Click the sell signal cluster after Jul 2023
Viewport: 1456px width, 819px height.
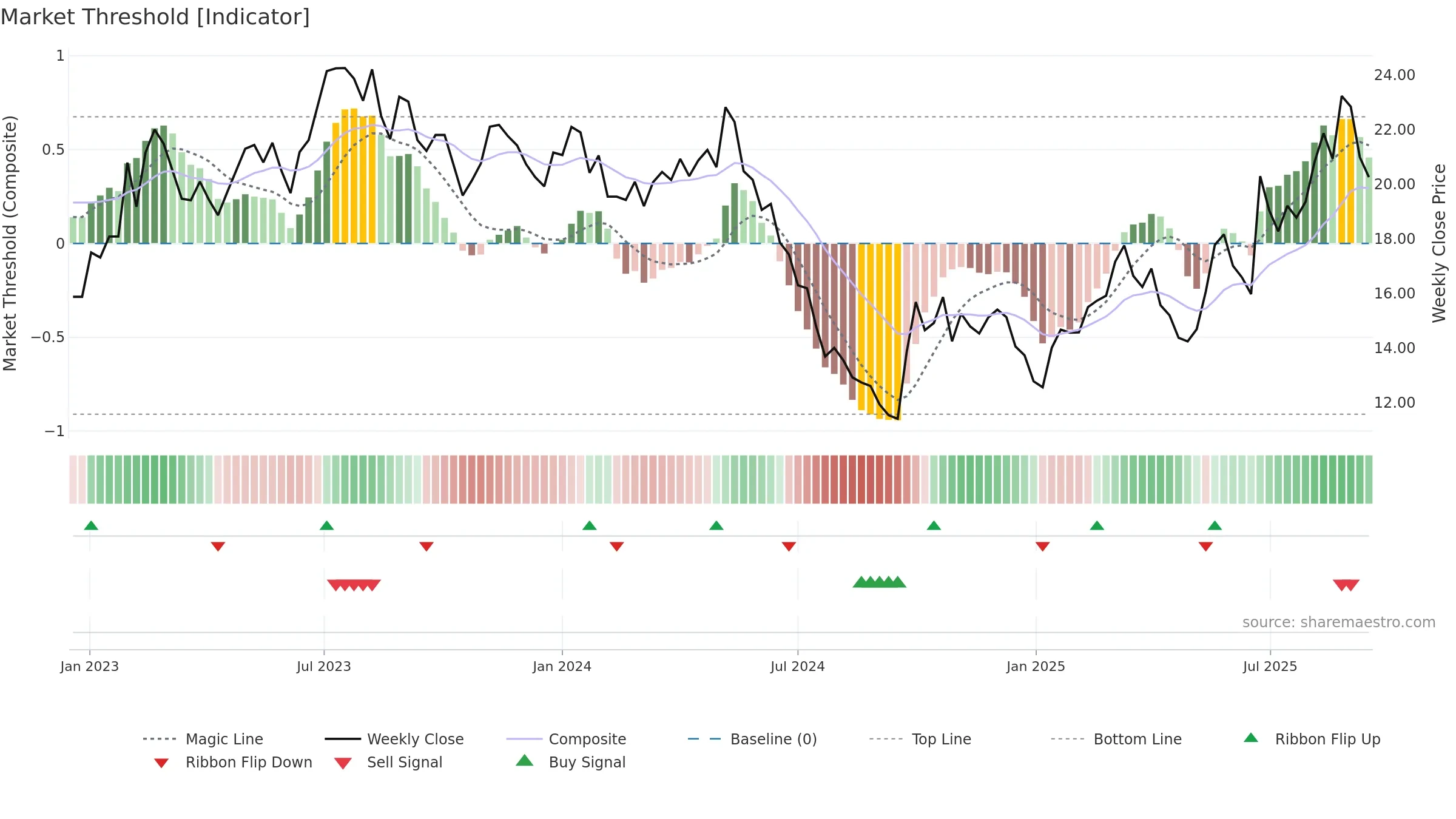click(354, 585)
